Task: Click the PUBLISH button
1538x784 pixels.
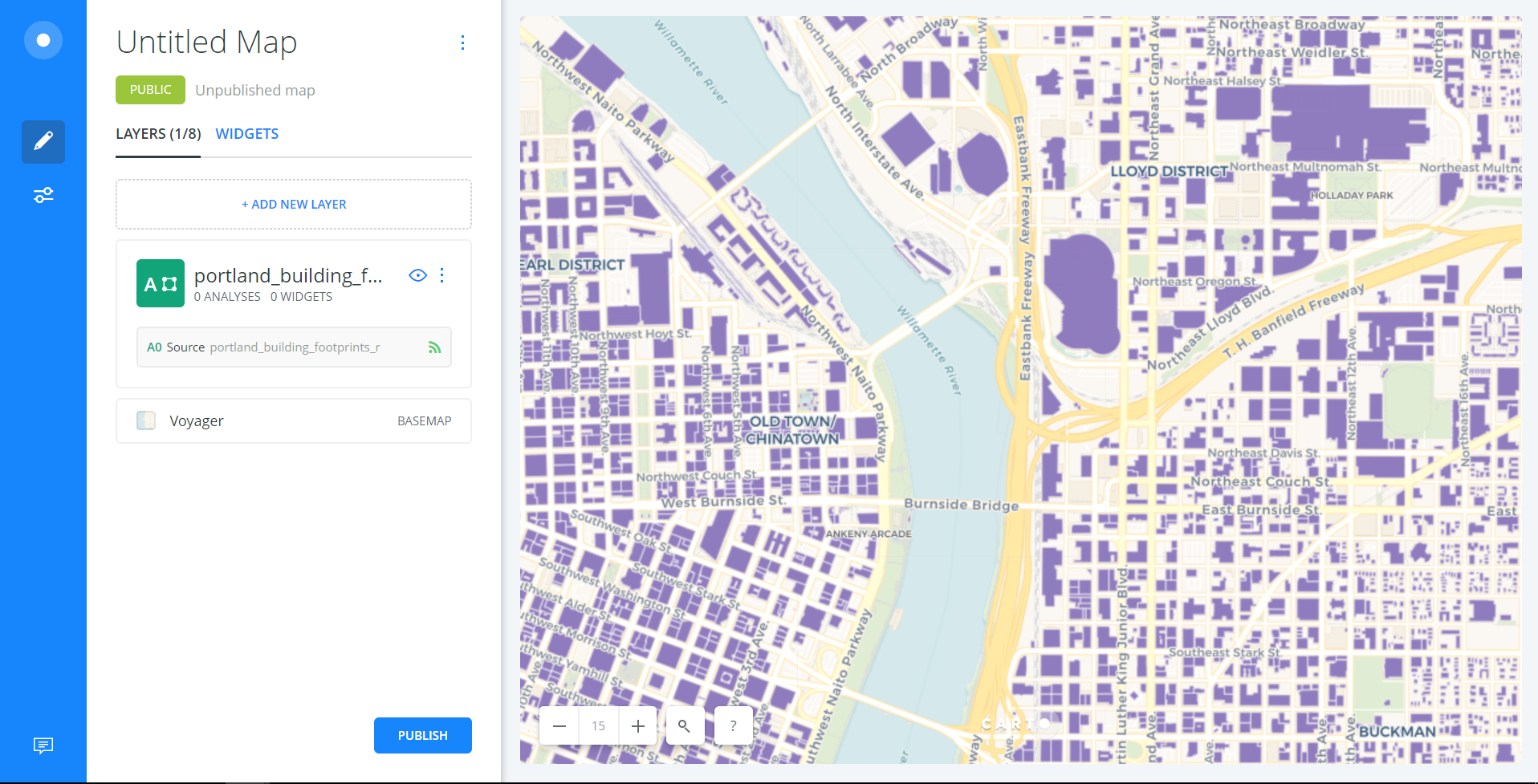Action: (422, 735)
